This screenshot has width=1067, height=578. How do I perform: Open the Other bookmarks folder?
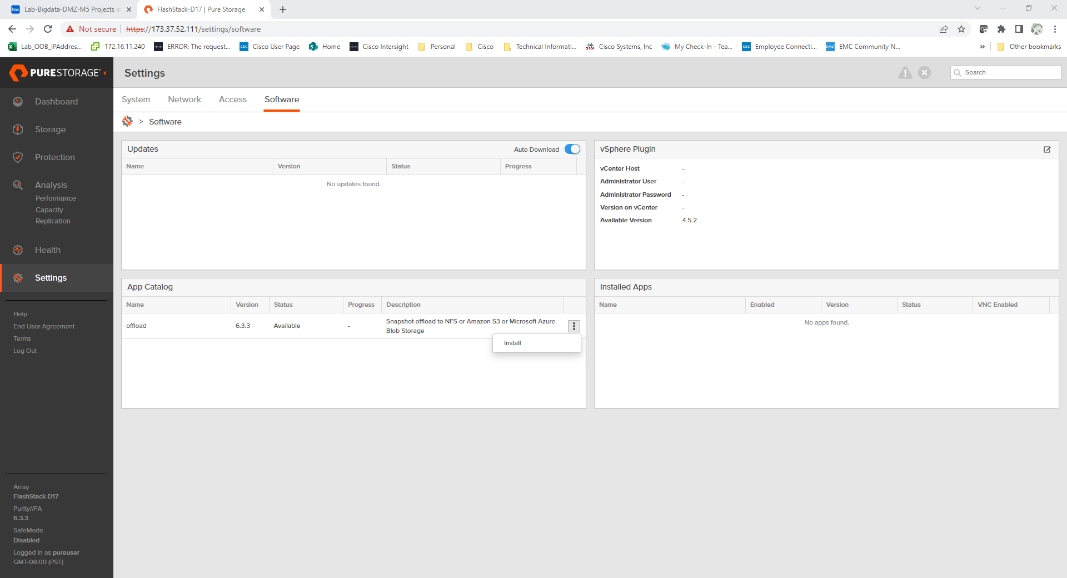point(1028,47)
